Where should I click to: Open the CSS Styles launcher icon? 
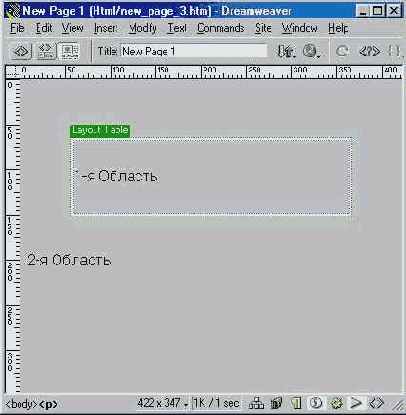[x=316, y=404]
